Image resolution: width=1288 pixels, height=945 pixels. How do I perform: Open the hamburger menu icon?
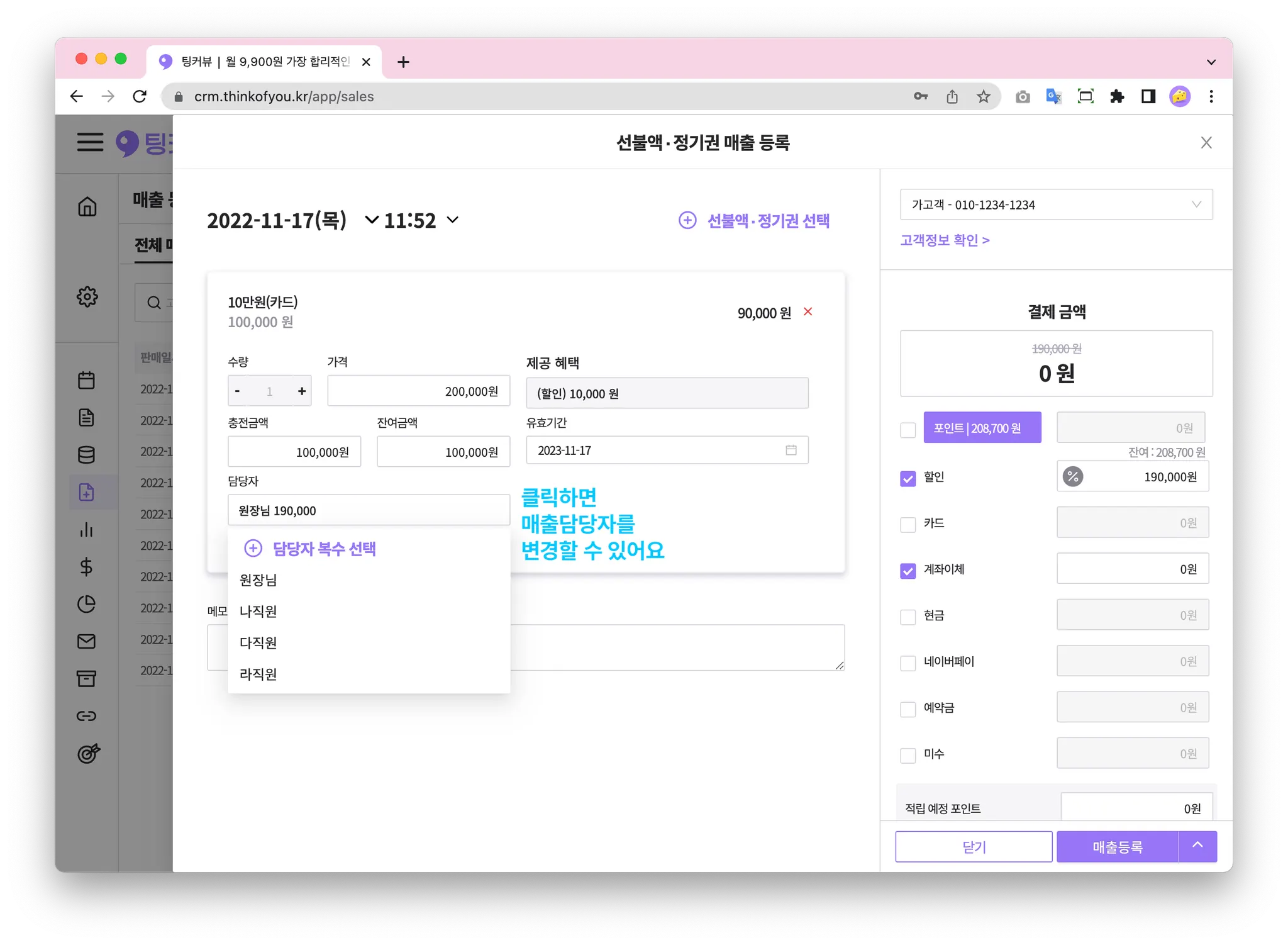pos(90,142)
